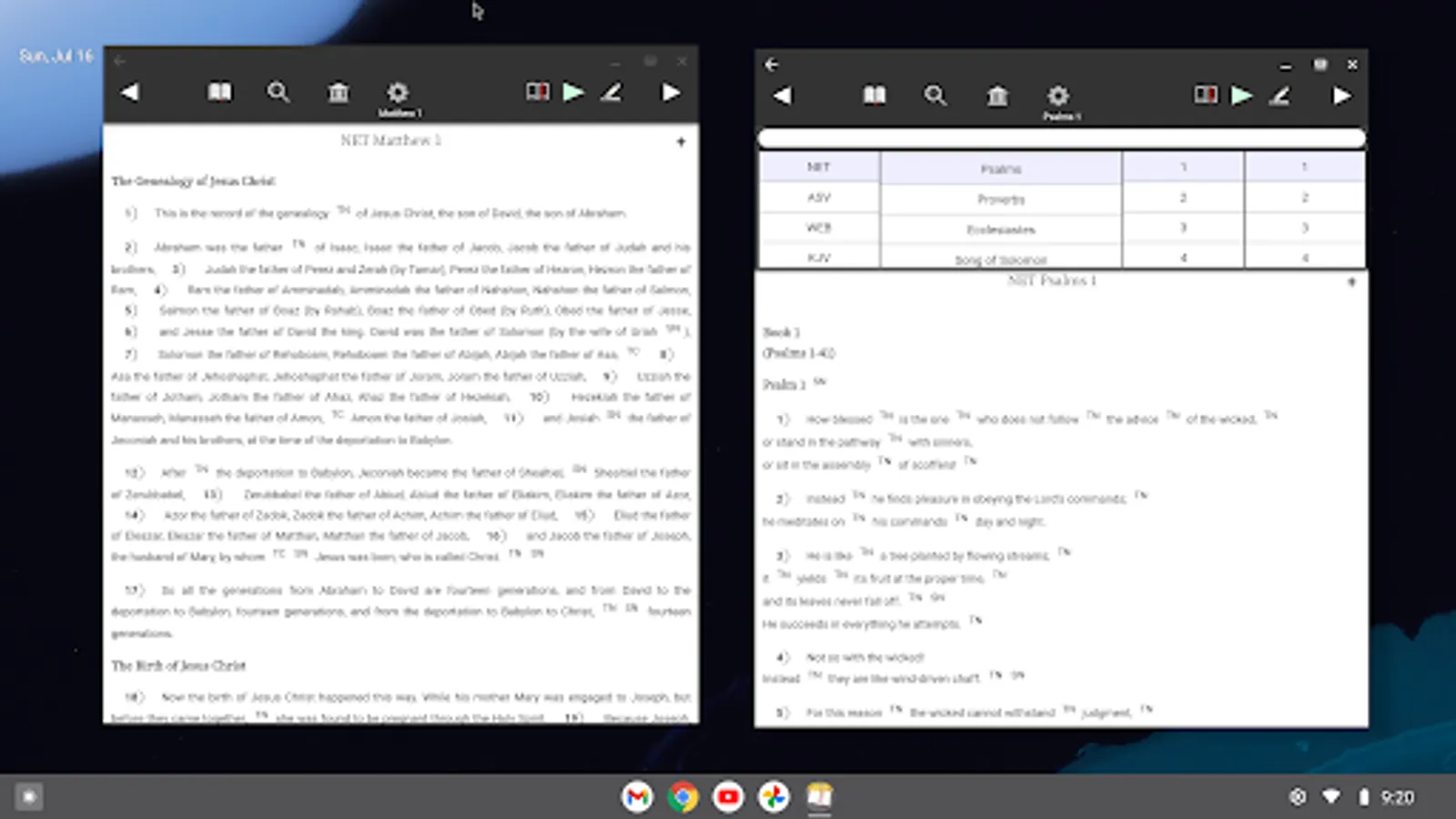Viewport: 1456px width, 819px height.
Task: Choose the ASV translation
Action: 819,197
